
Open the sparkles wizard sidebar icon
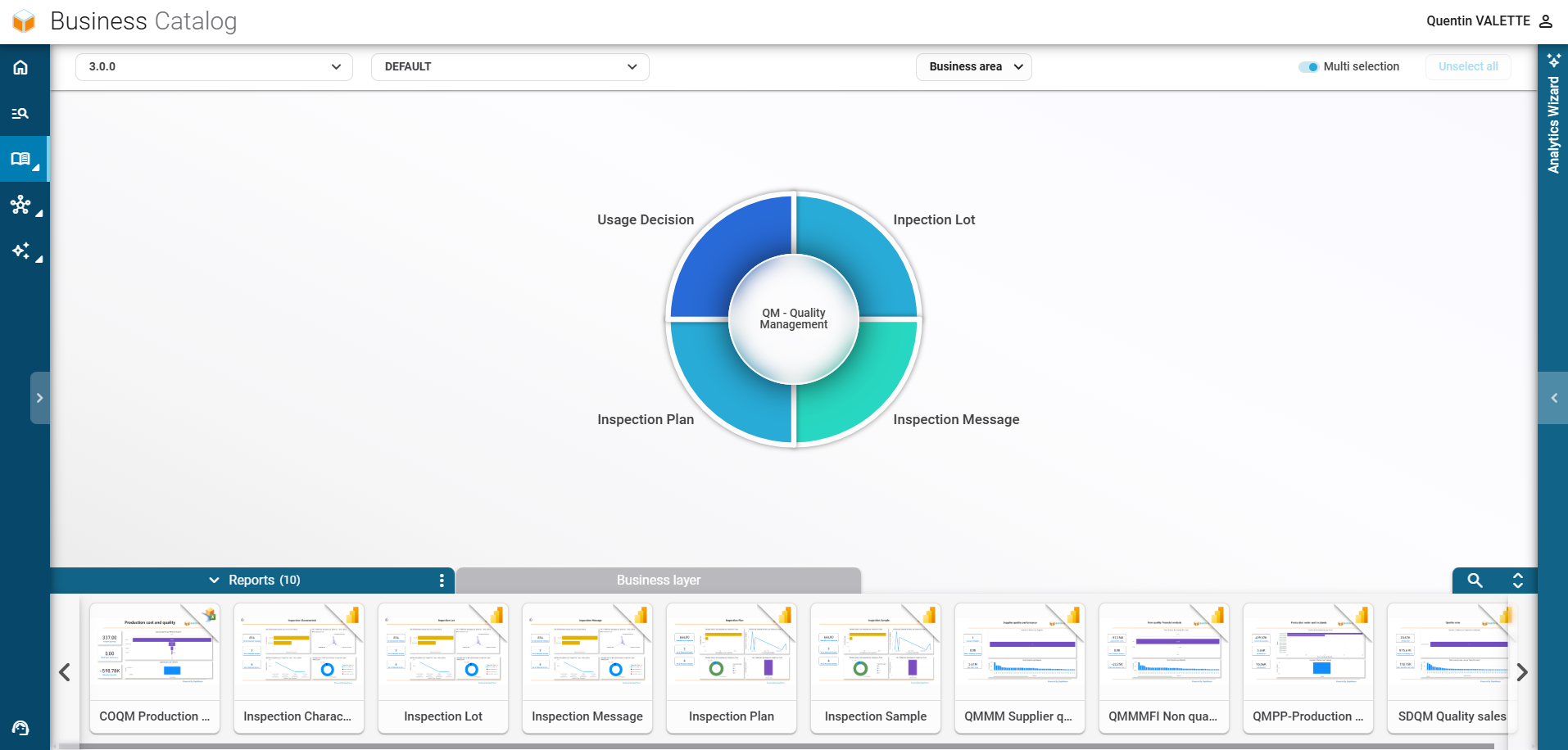point(20,251)
